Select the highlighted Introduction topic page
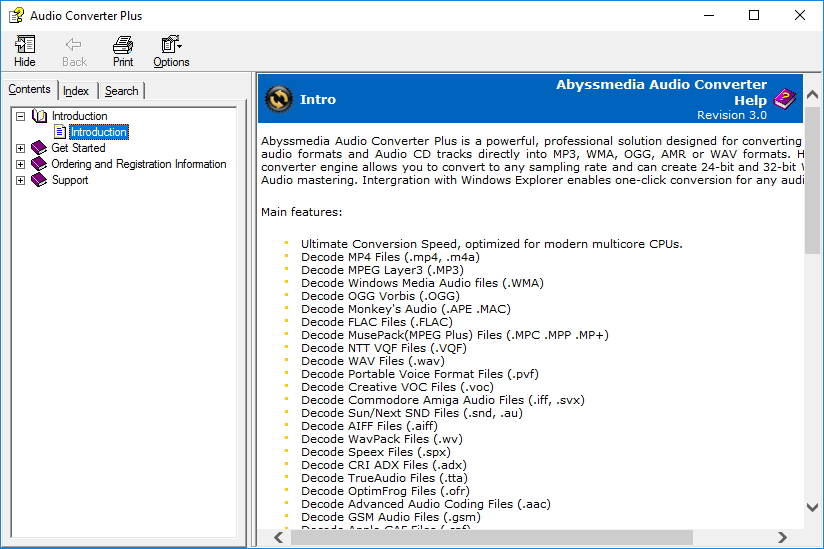Image resolution: width=824 pixels, height=549 pixels. (x=99, y=132)
